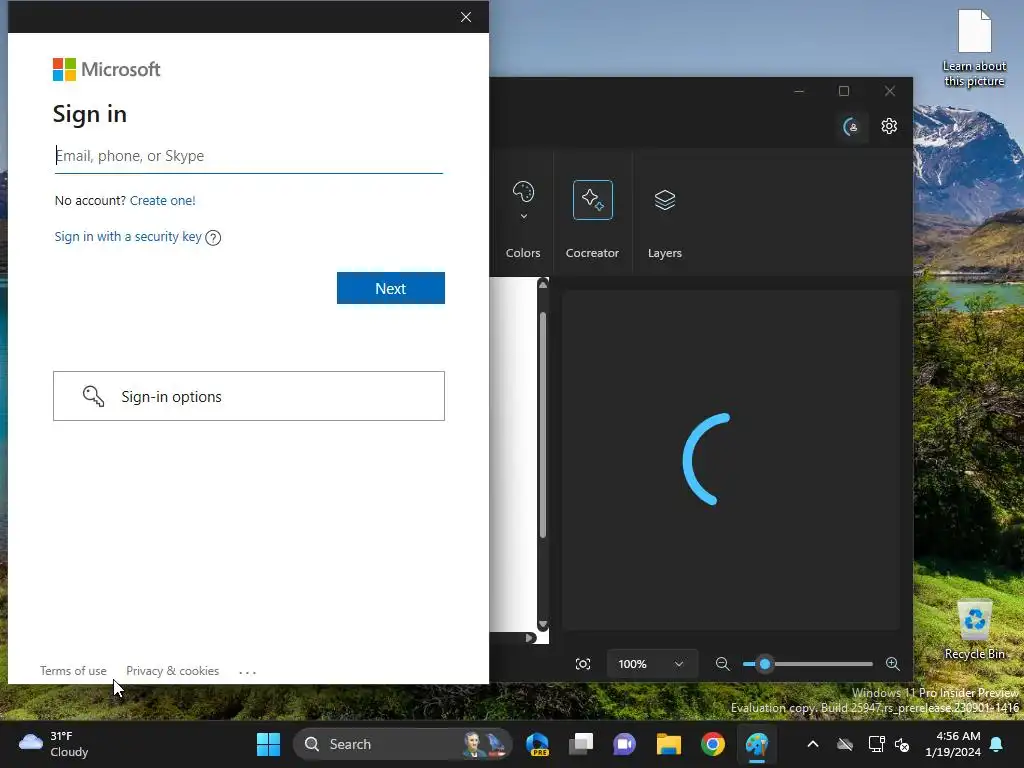The height and width of the screenshot is (768, 1024).
Task: Minimize the Paint window
Action: tap(799, 91)
